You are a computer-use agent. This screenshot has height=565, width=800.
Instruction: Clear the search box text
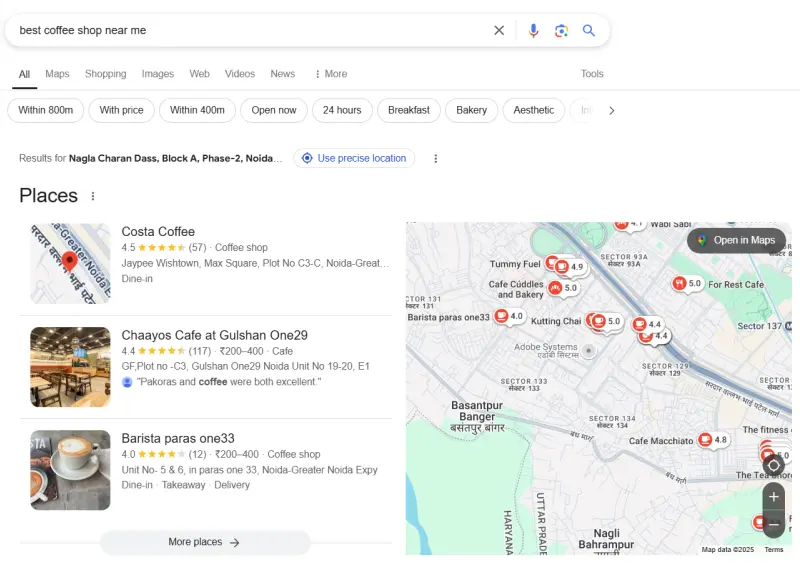coord(499,30)
